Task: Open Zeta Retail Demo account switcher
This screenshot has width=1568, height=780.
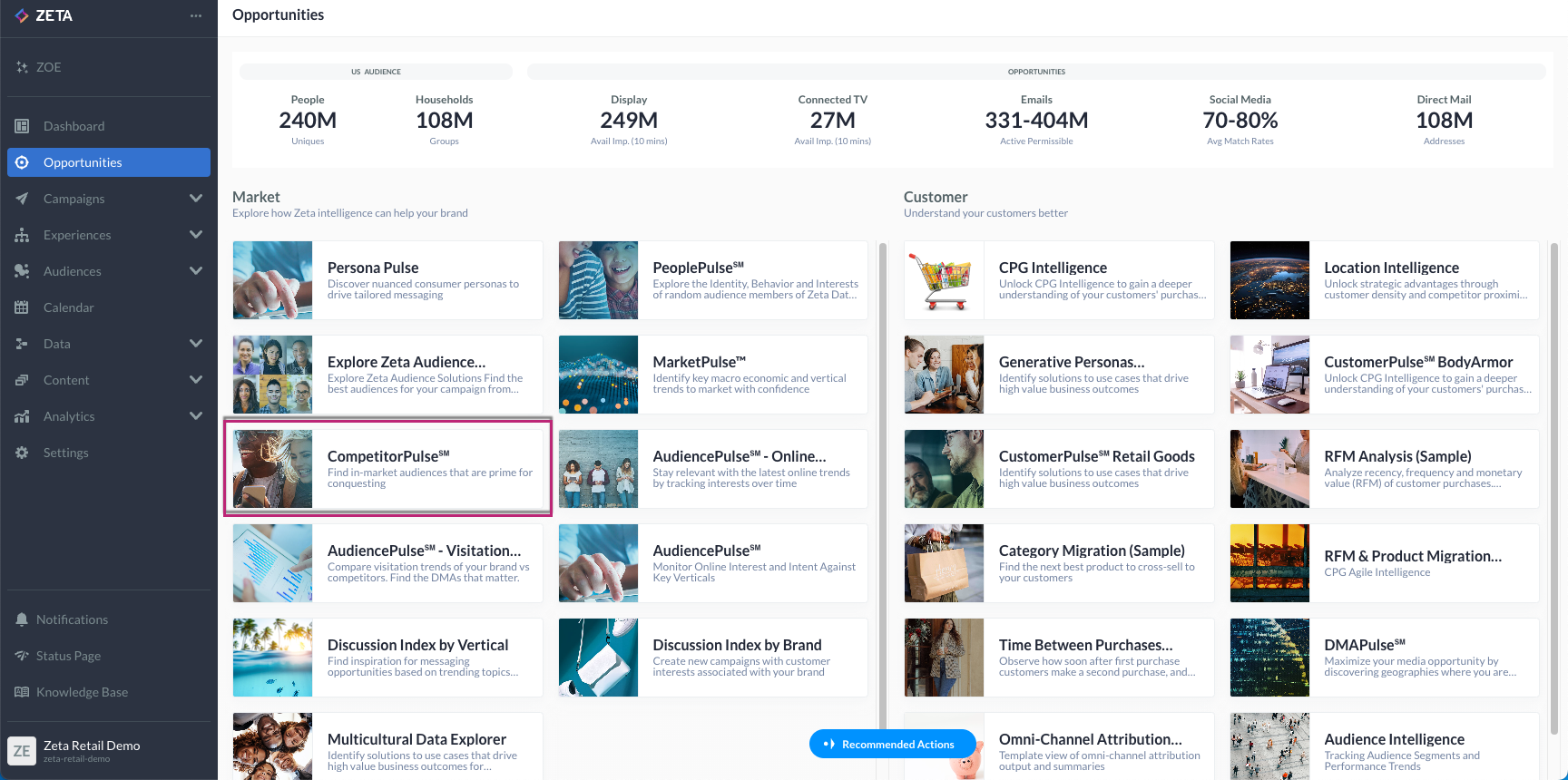Action: tap(91, 751)
